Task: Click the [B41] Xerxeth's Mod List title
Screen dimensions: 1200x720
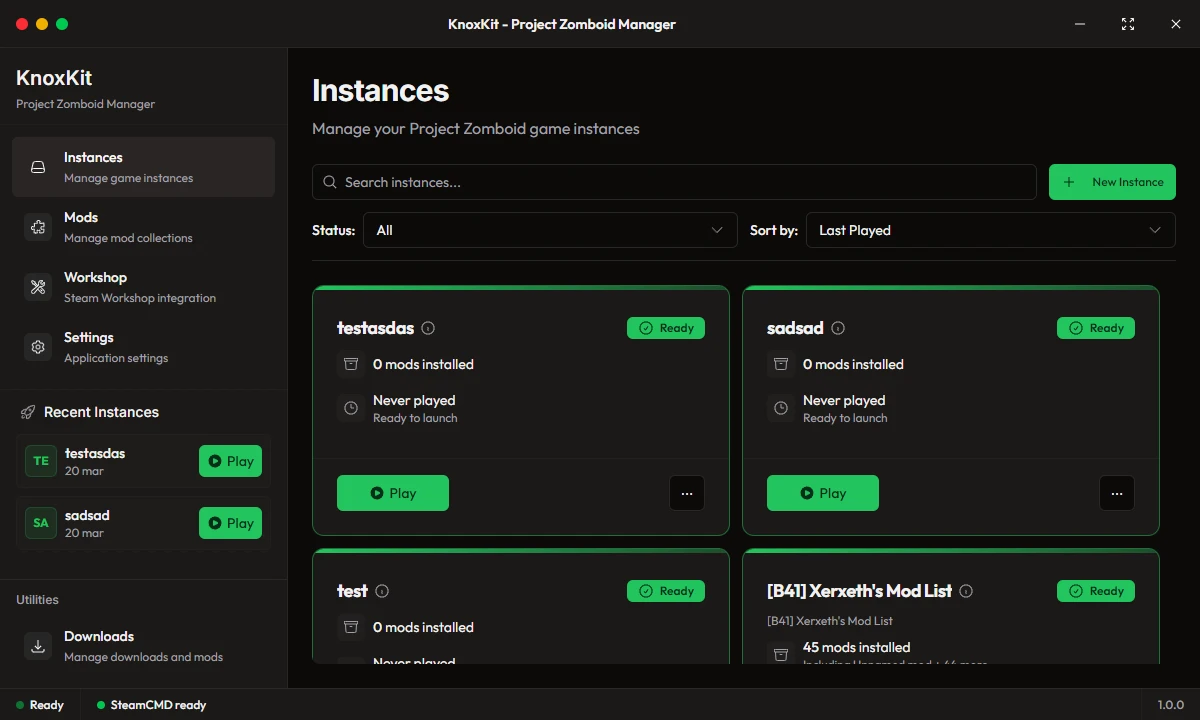Action: click(x=859, y=591)
